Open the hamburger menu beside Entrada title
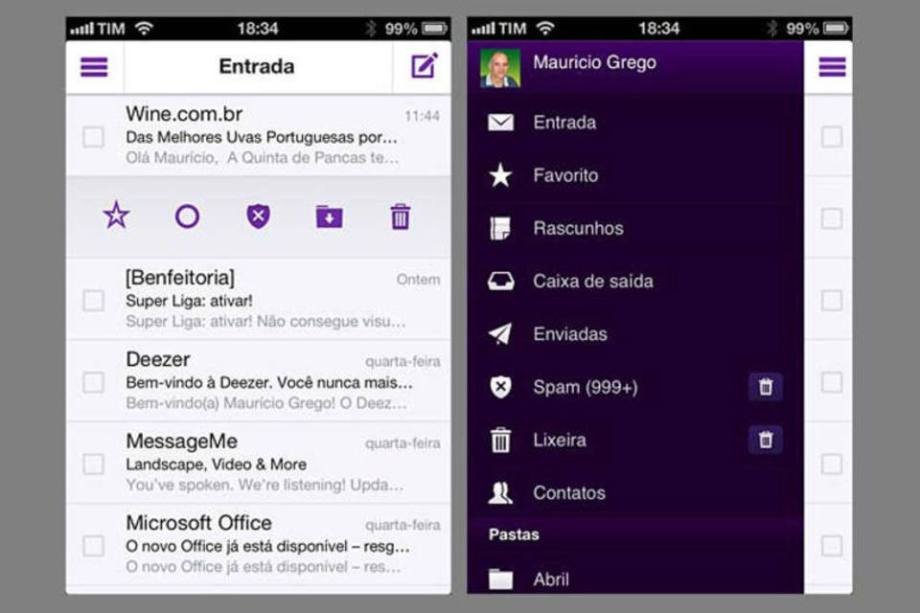This screenshot has width=920, height=613. click(x=94, y=67)
